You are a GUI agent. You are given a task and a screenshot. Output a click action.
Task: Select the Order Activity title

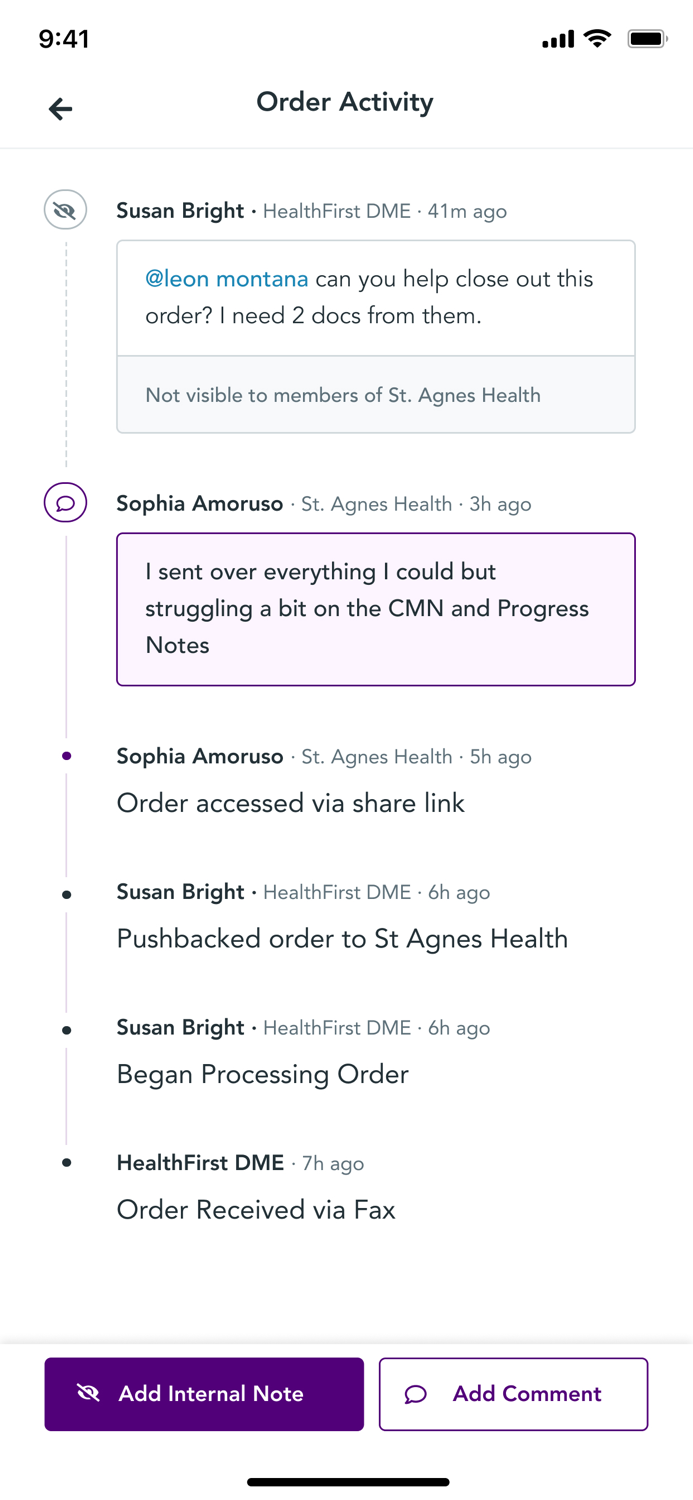pos(345,102)
